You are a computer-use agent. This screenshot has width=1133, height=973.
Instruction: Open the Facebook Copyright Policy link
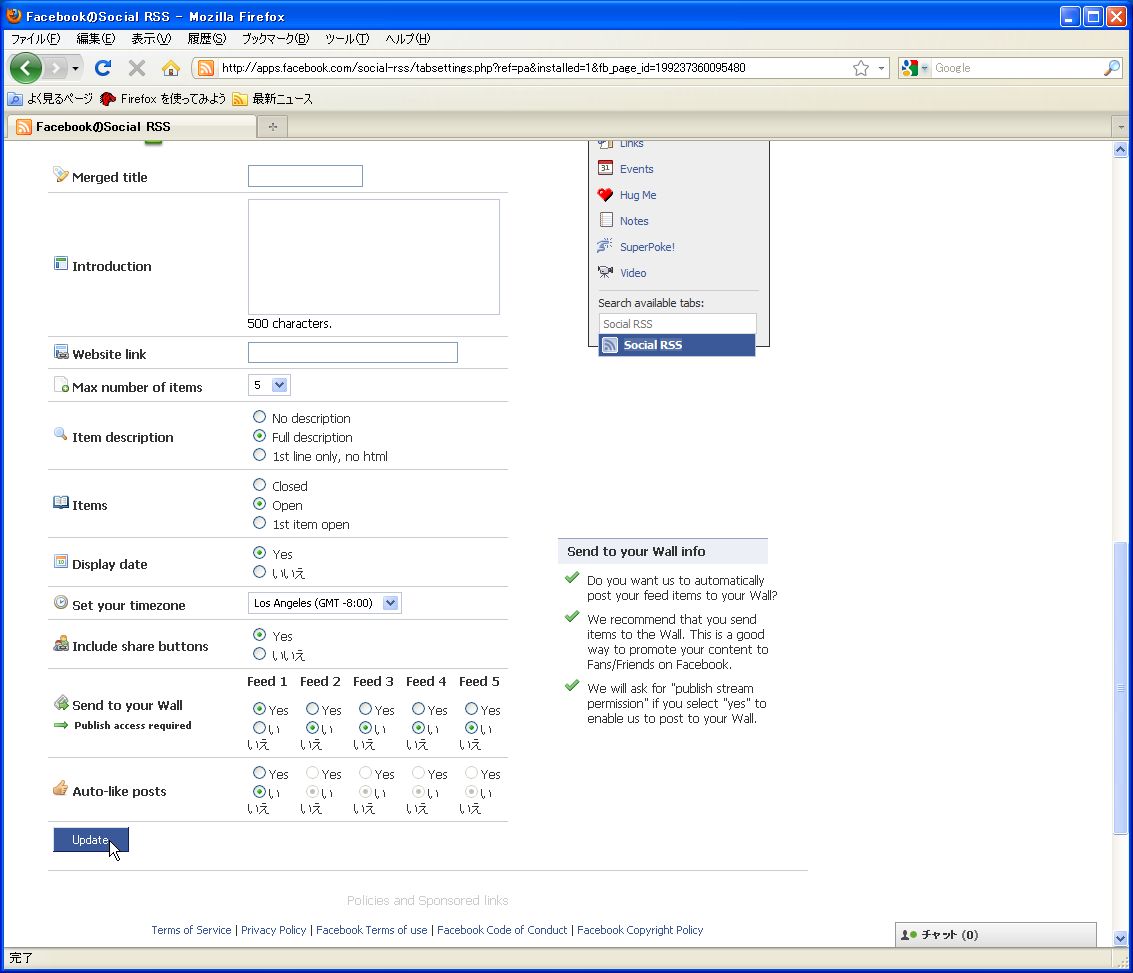(x=640, y=930)
